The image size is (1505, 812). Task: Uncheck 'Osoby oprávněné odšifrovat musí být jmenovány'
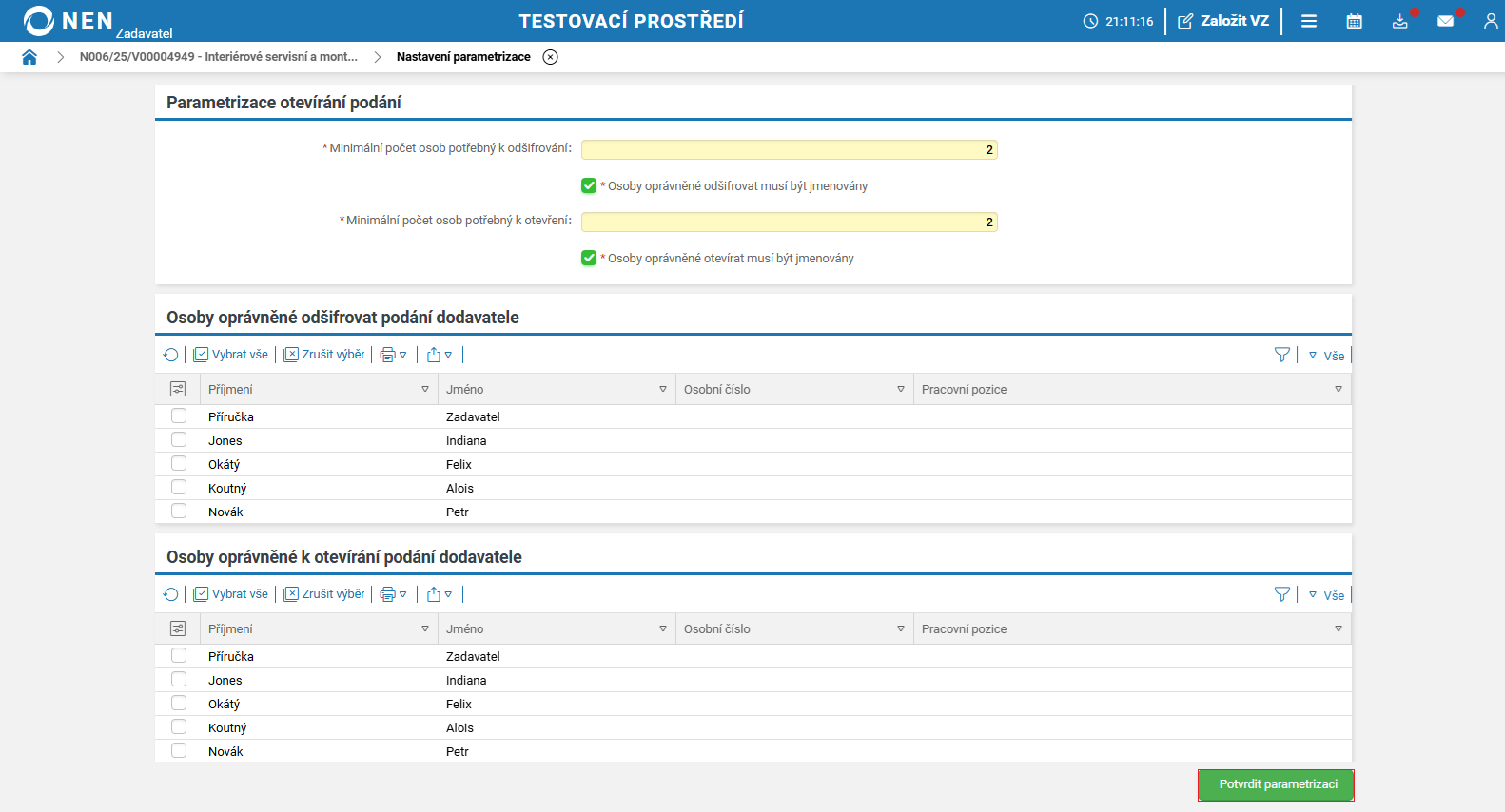click(x=589, y=185)
